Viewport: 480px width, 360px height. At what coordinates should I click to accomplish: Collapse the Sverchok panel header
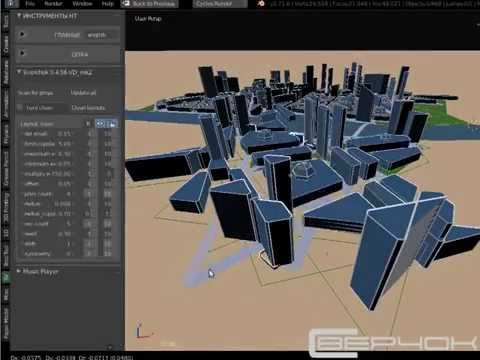tap(55, 72)
